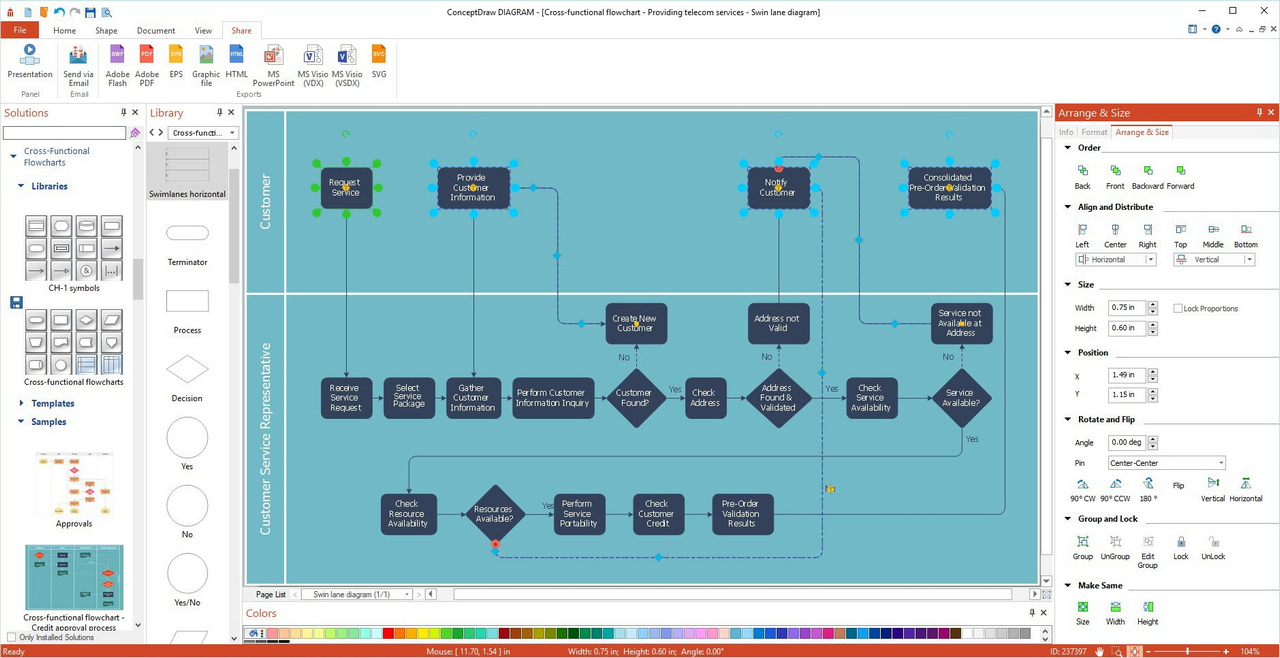Viewport: 1280px width, 658px height.
Task: Group the selected shapes
Action: [1083, 548]
